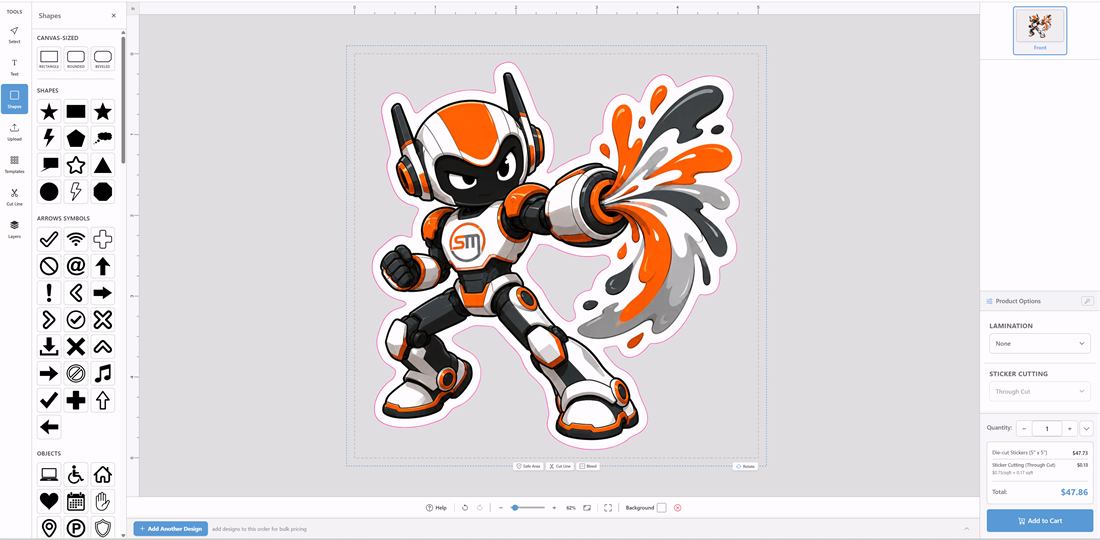
Task: Select the Front design thumbnail
Action: [1040, 30]
